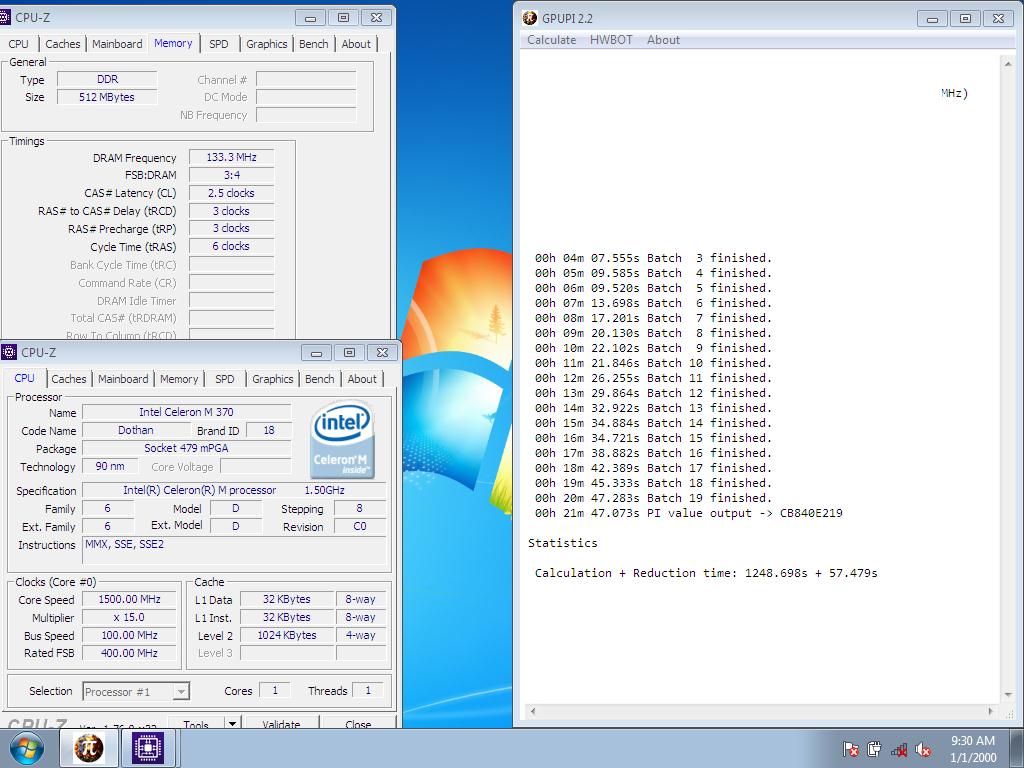Click the Batch 19 finished line
Image resolution: width=1024 pixels, height=768 pixels.
pyautogui.click(x=654, y=498)
